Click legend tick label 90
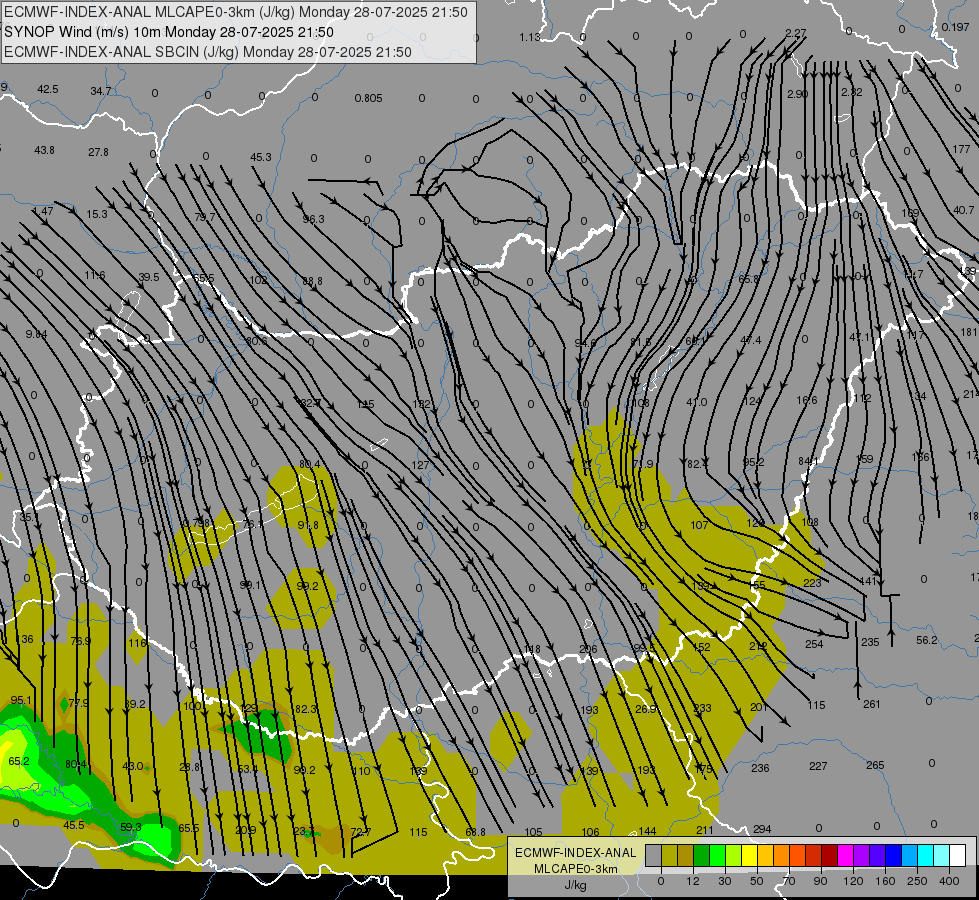Image resolution: width=979 pixels, height=900 pixels. pyautogui.click(x=820, y=881)
